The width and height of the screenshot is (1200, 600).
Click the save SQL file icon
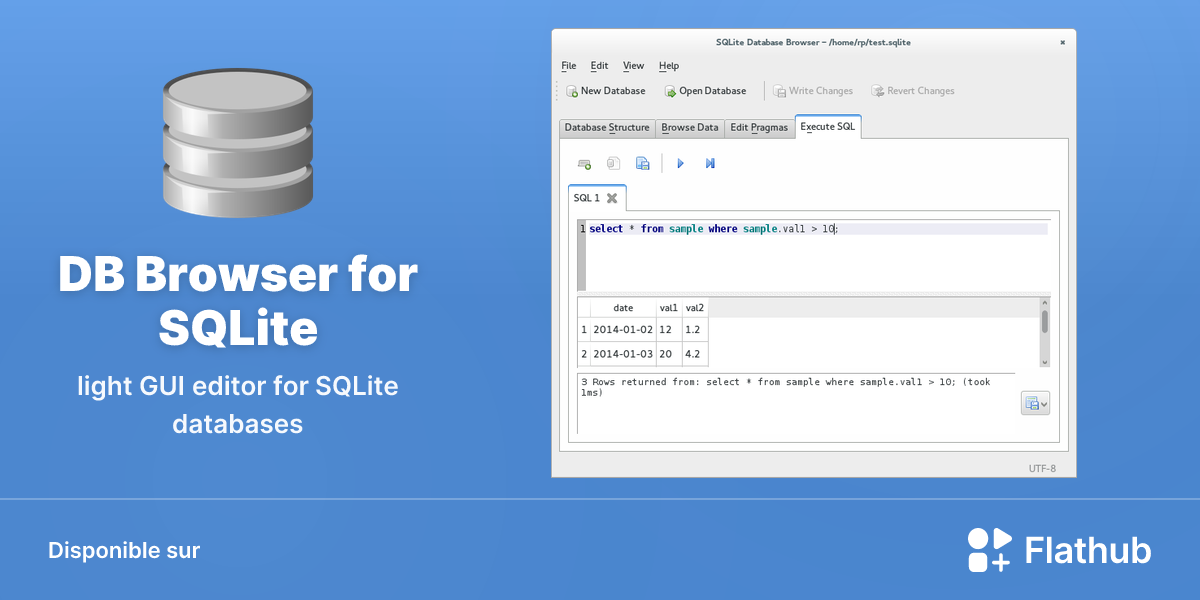(x=643, y=163)
